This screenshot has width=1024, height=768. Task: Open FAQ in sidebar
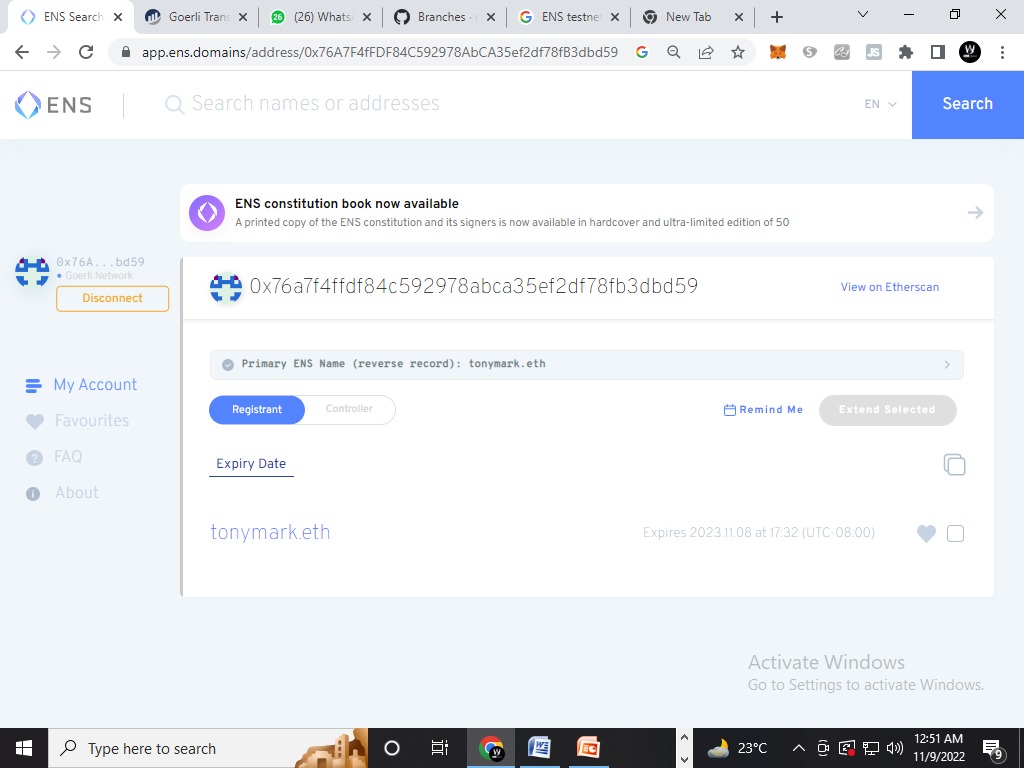coord(54,456)
